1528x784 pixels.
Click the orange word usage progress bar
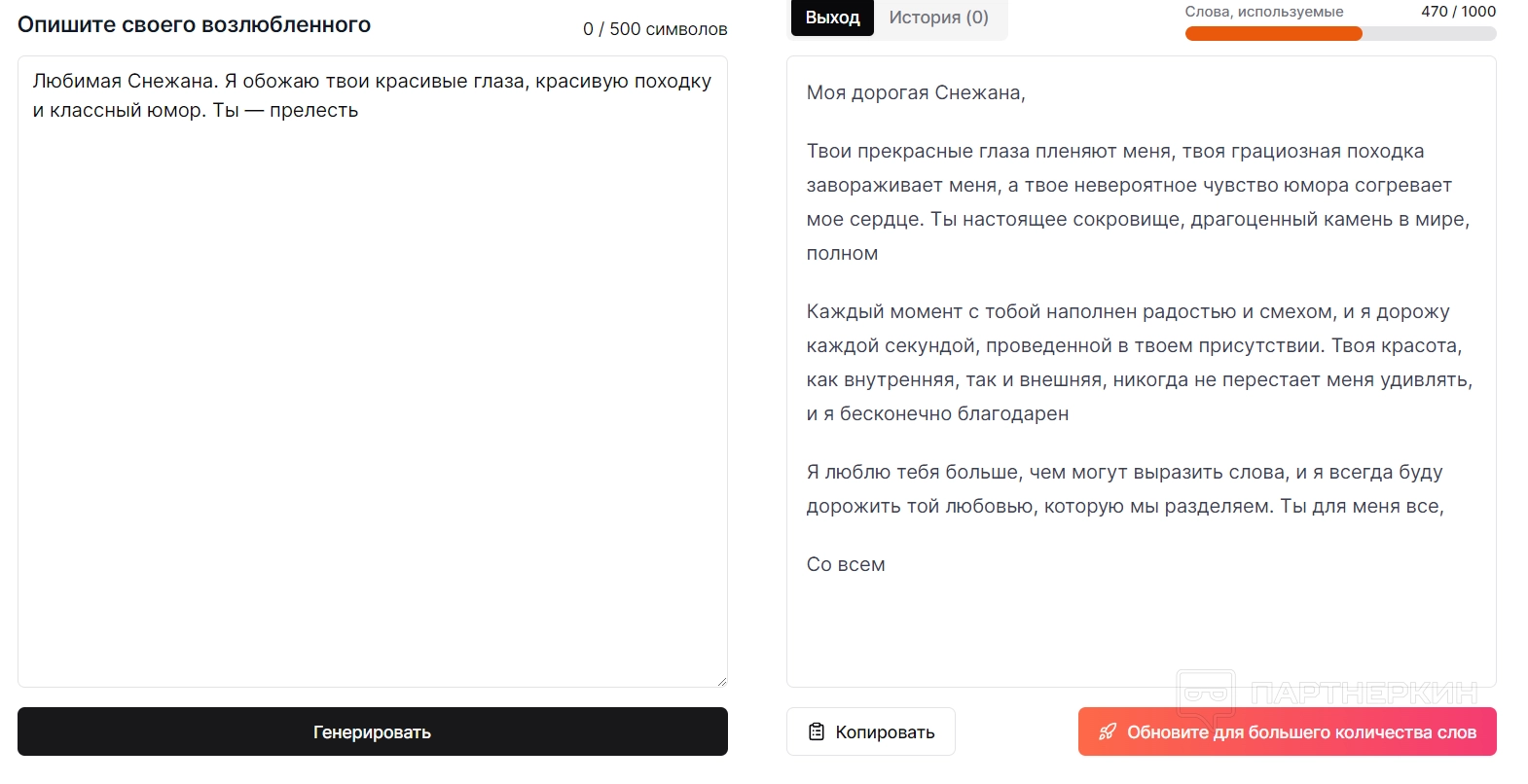coord(1272,34)
